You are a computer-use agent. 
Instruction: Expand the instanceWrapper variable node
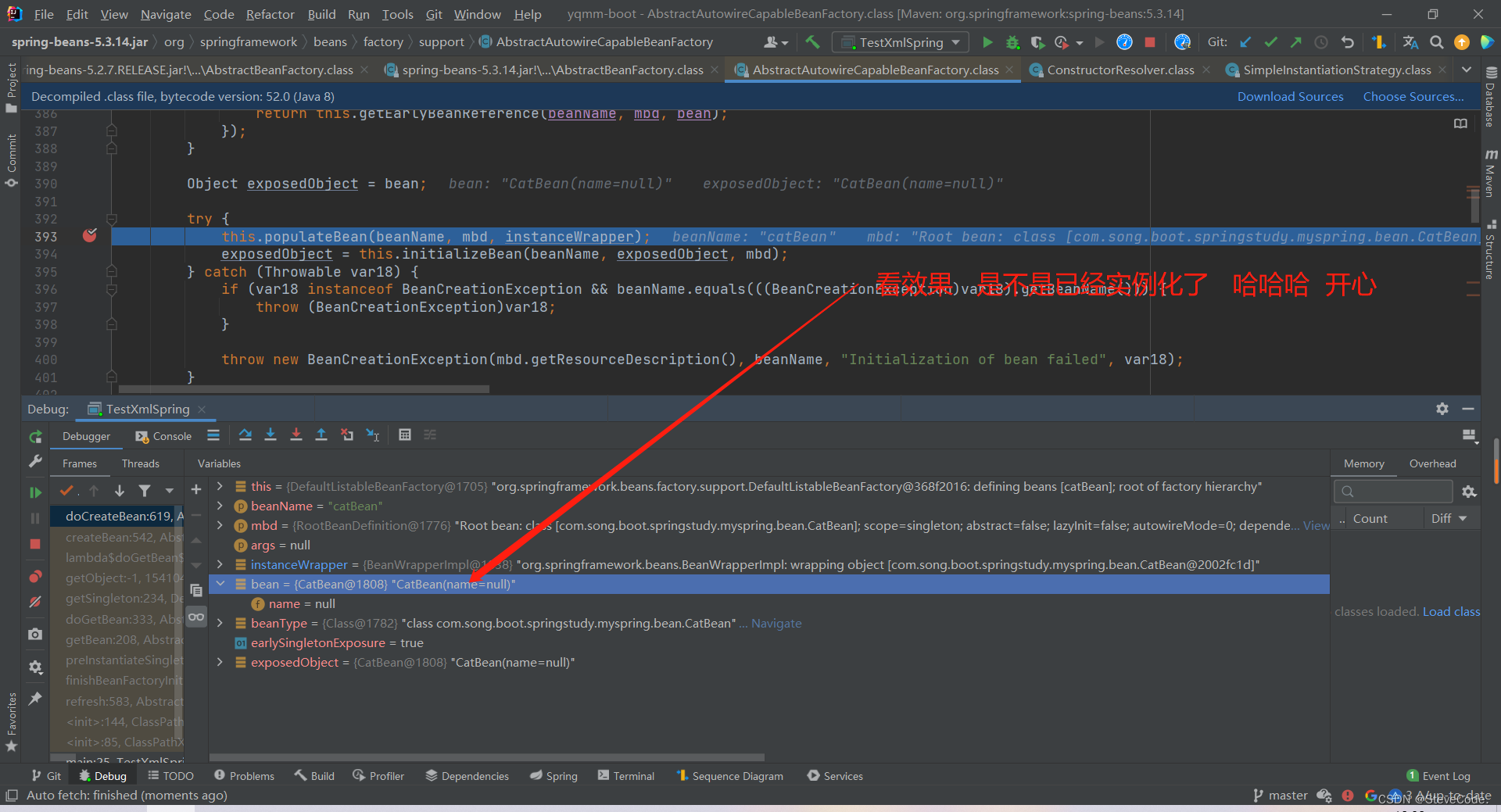coord(220,564)
